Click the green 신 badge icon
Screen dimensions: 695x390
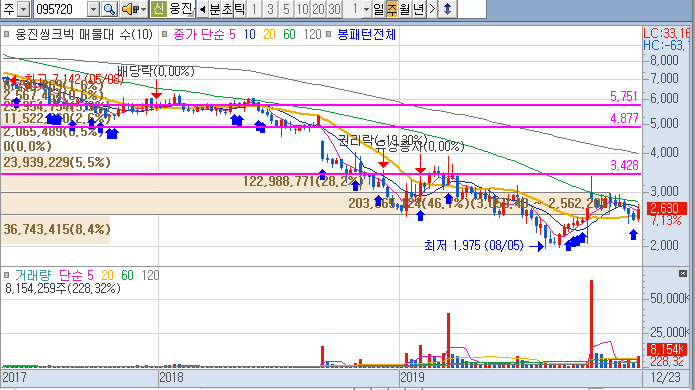tap(159, 9)
